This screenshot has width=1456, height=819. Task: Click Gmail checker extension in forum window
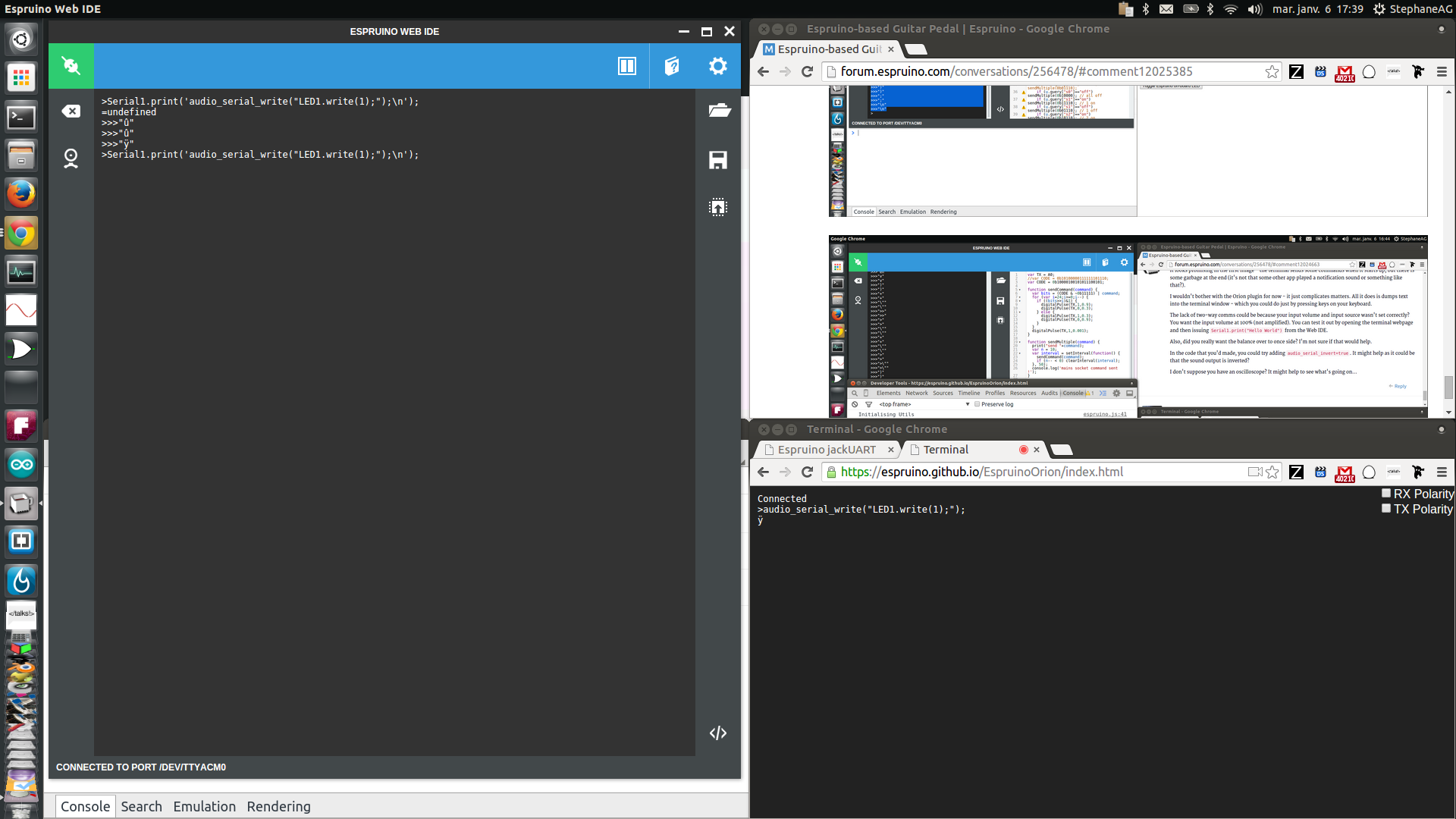pos(1345,72)
